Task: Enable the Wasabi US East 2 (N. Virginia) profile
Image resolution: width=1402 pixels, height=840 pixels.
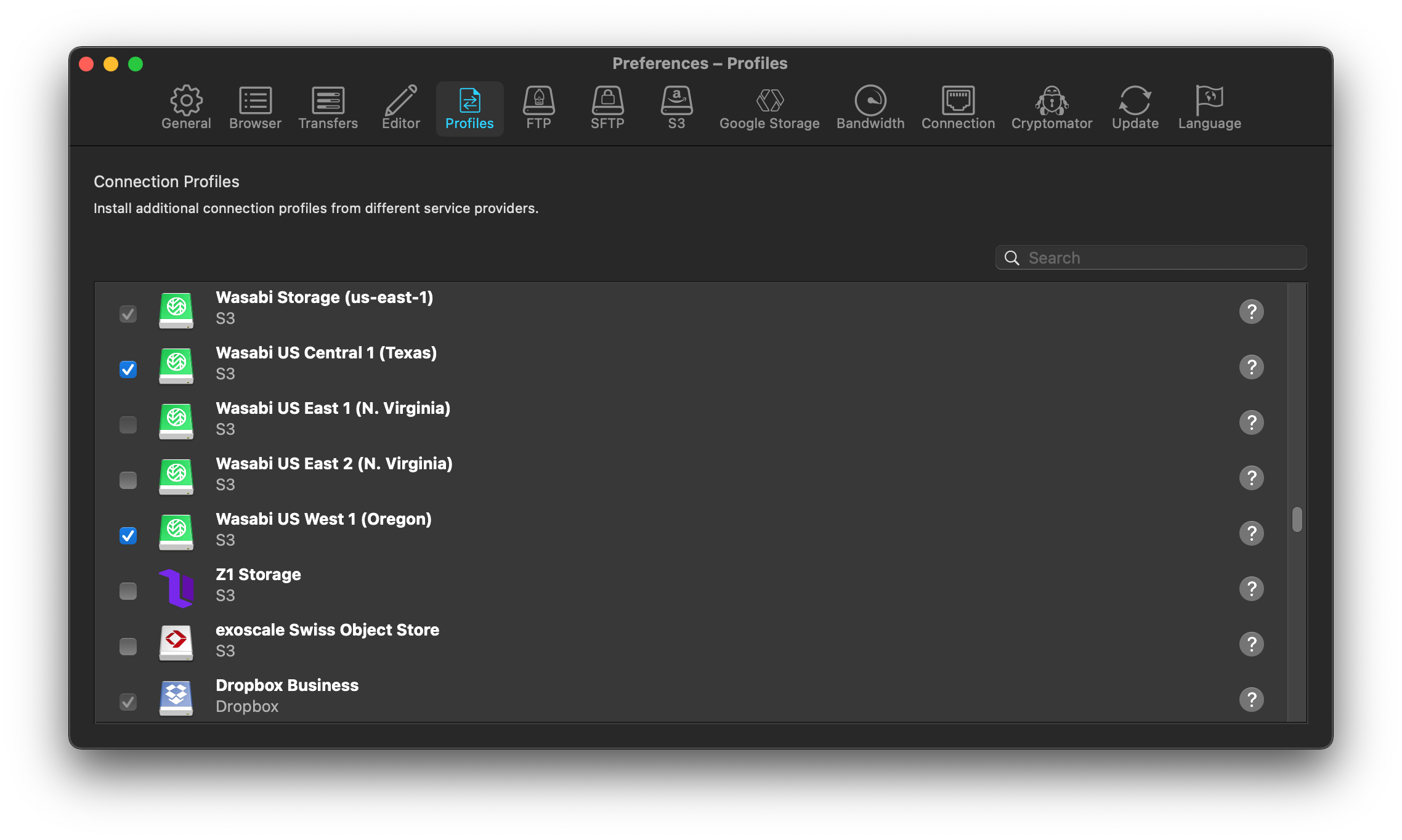Action: [x=128, y=480]
